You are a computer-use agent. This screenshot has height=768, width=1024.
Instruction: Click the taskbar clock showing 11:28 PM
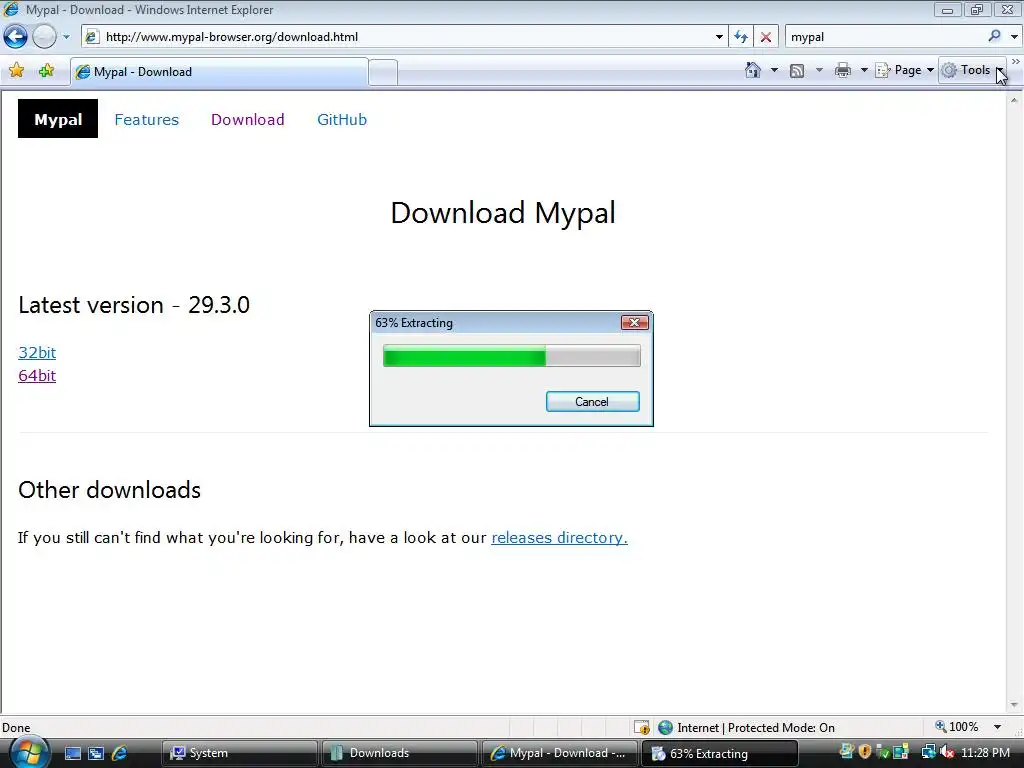click(985, 752)
